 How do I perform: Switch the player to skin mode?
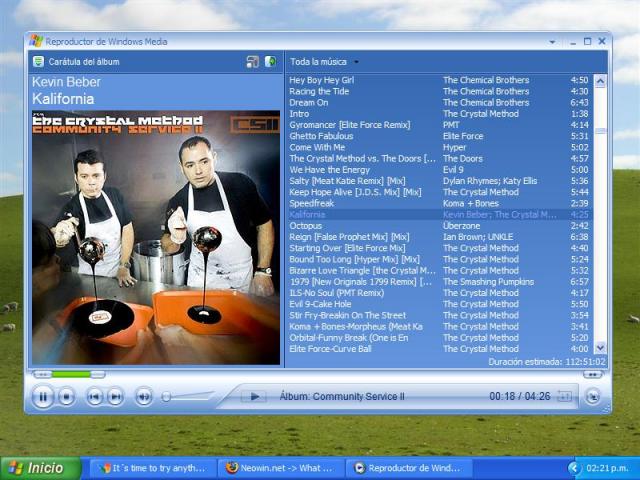pyautogui.click(x=592, y=396)
